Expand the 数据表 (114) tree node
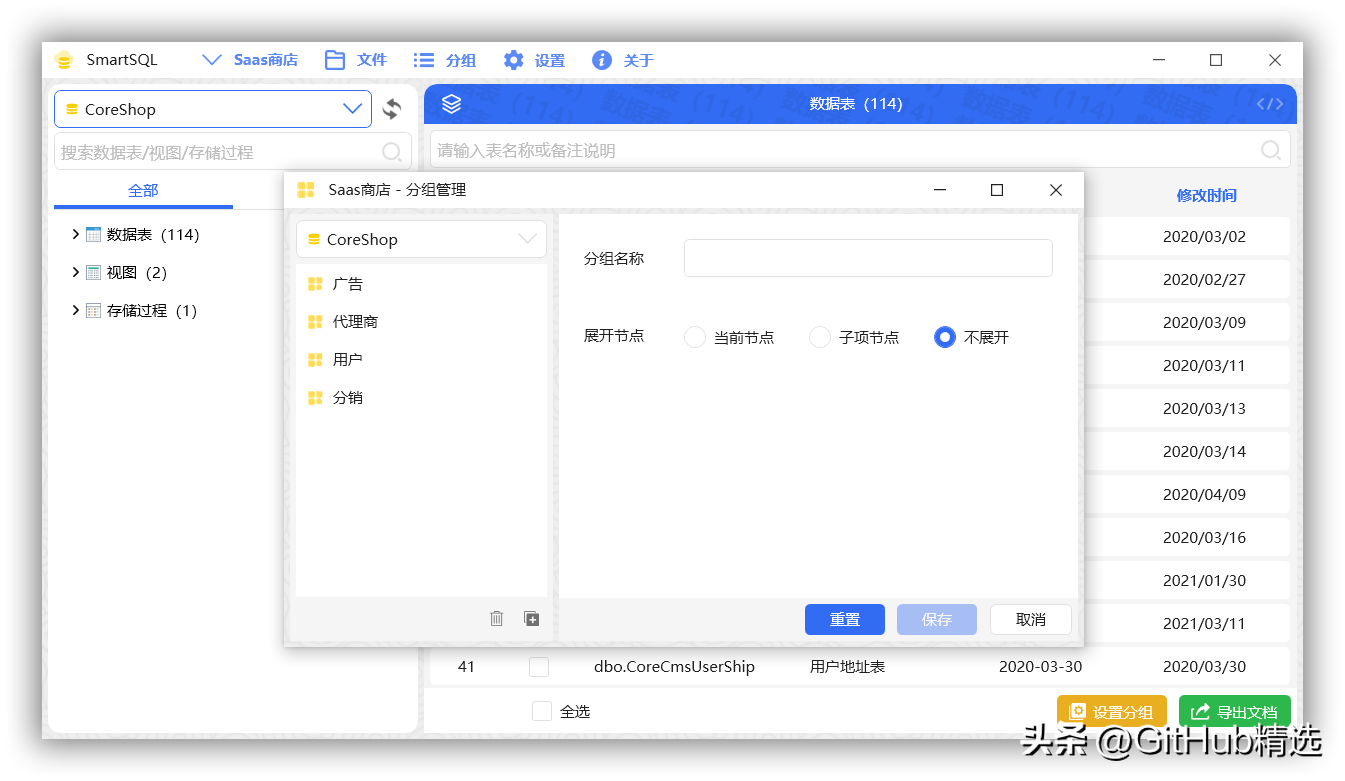 pos(75,234)
